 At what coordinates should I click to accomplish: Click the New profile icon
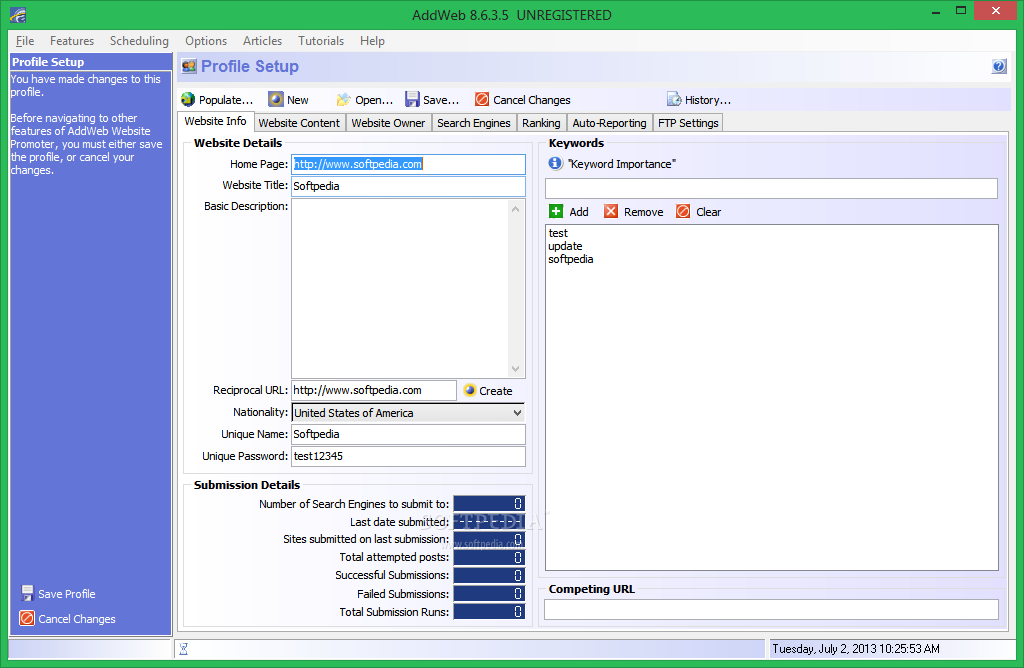pyautogui.click(x=276, y=99)
